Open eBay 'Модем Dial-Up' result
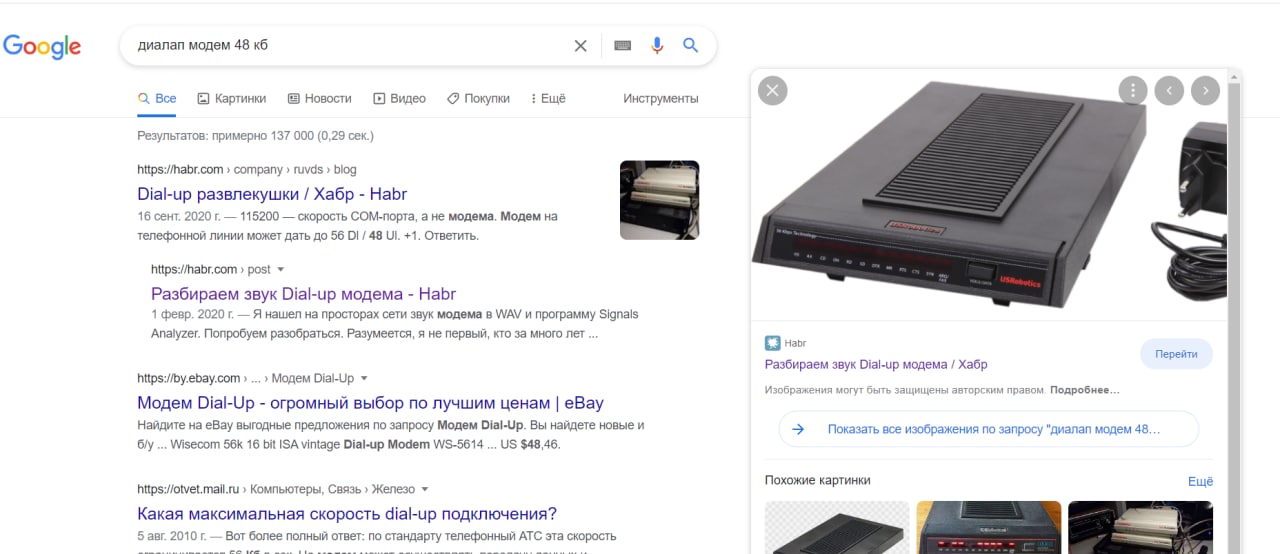The height and width of the screenshot is (554, 1280). 370,403
